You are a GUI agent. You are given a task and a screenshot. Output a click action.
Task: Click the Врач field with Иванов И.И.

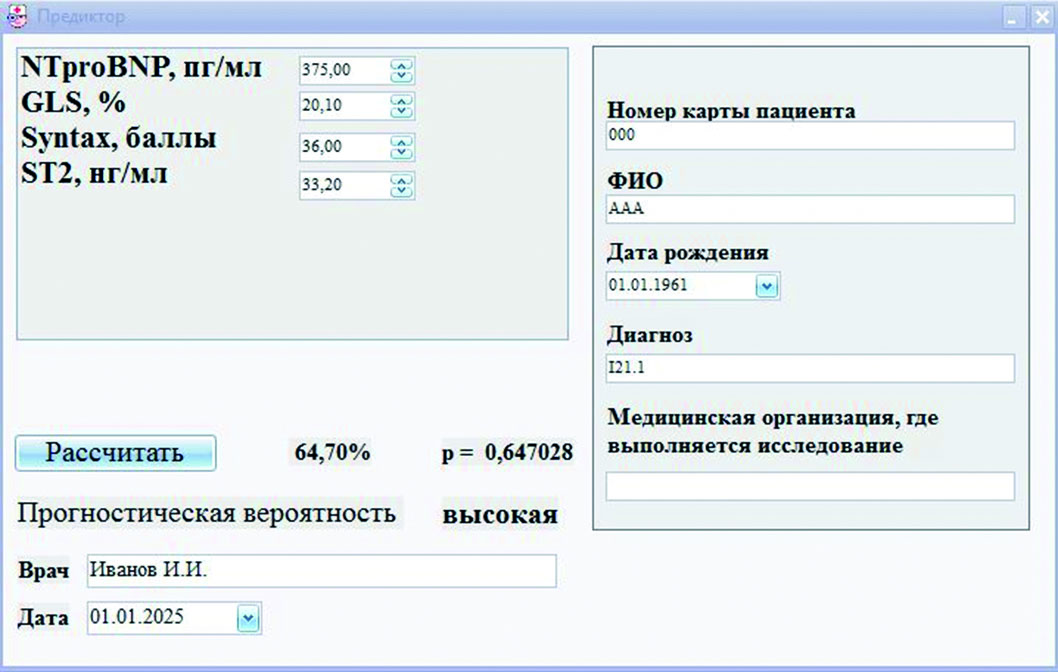320,571
